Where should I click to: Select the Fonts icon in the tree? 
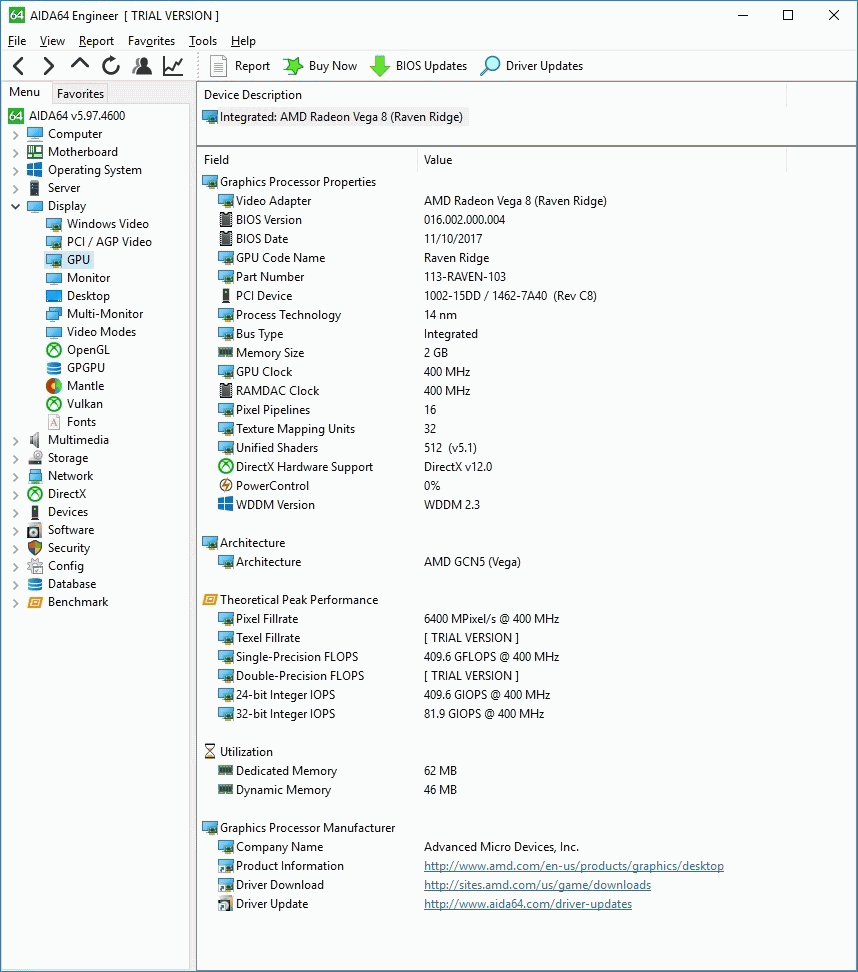[x=54, y=422]
